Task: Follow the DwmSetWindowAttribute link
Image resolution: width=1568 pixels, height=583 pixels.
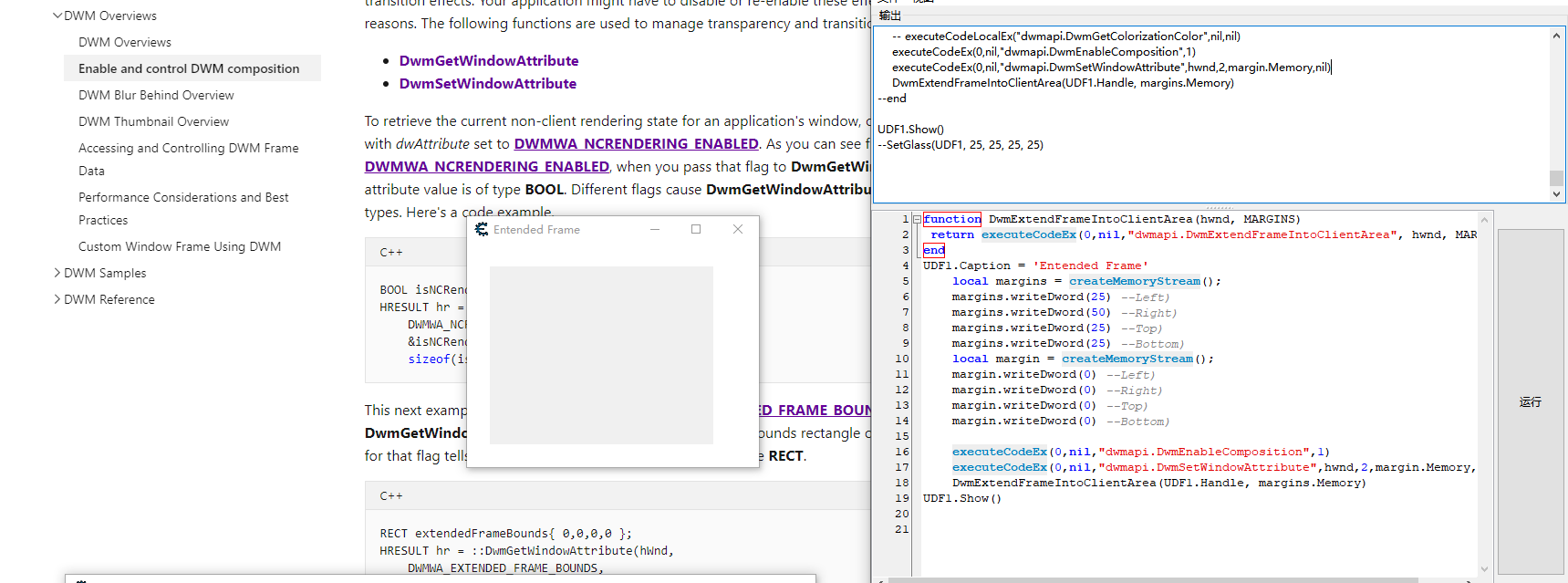Action: pos(488,84)
